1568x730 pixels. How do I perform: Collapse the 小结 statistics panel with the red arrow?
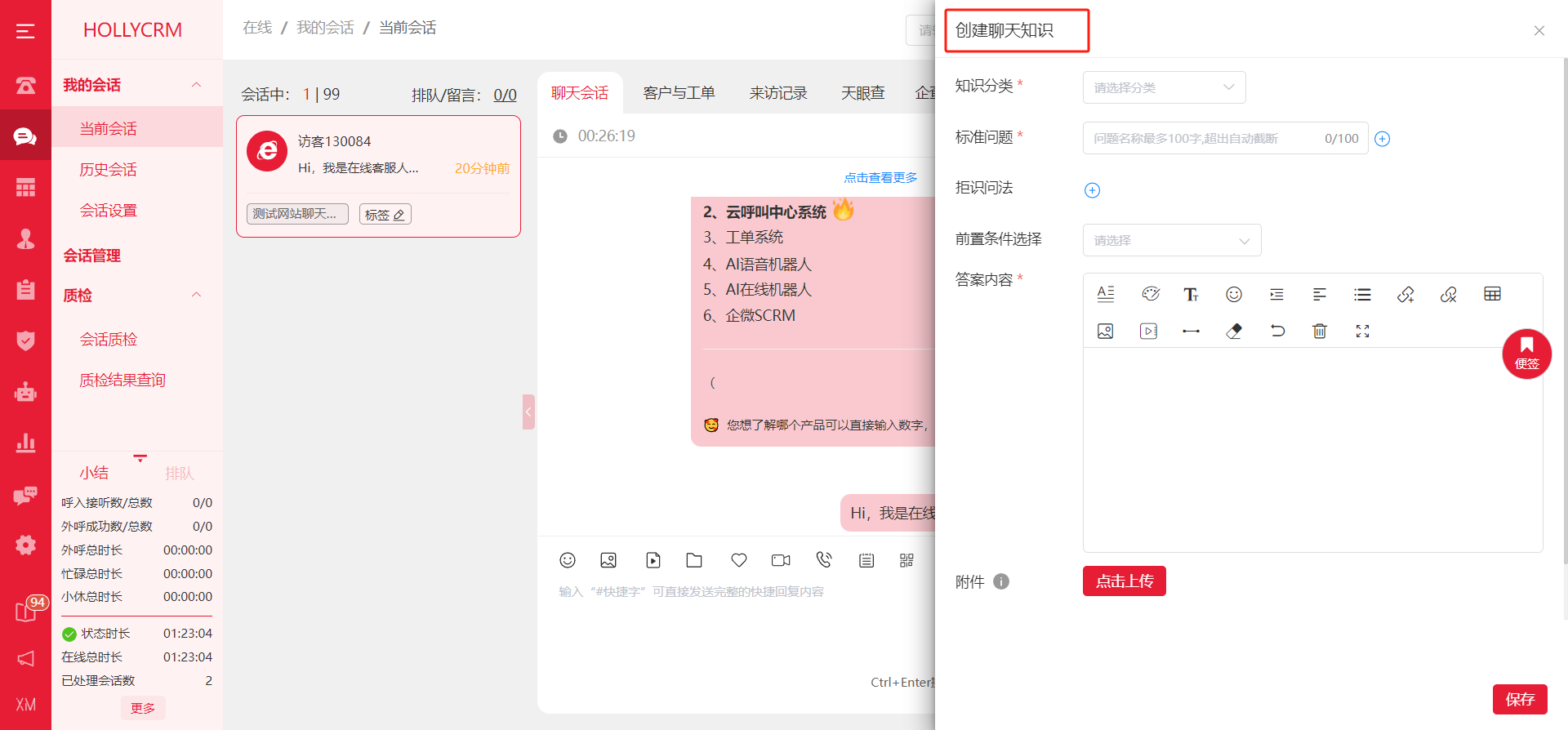[140, 458]
